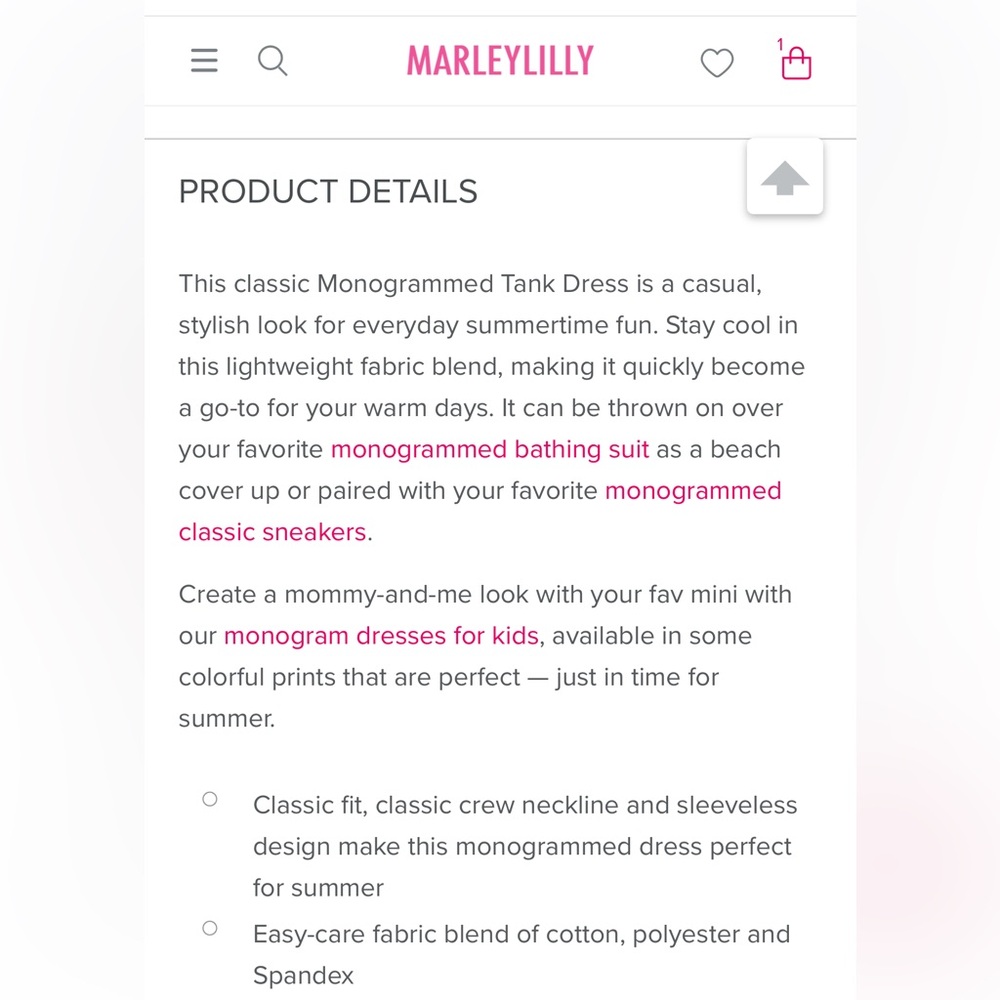Follow the monogrammed bathing suit link
Viewport: 1000px width, 1000px height.
(x=490, y=450)
